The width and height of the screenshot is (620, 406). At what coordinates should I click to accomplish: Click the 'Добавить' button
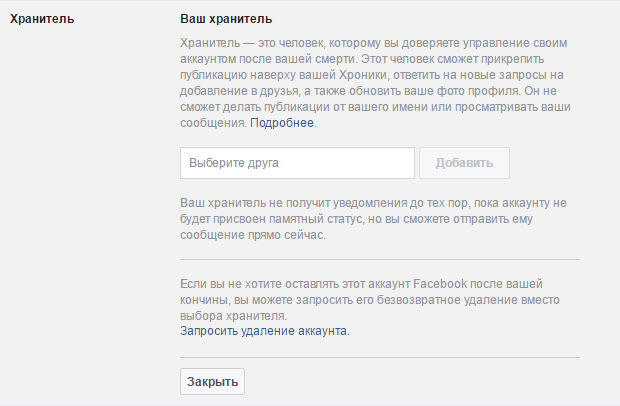tap(464, 163)
